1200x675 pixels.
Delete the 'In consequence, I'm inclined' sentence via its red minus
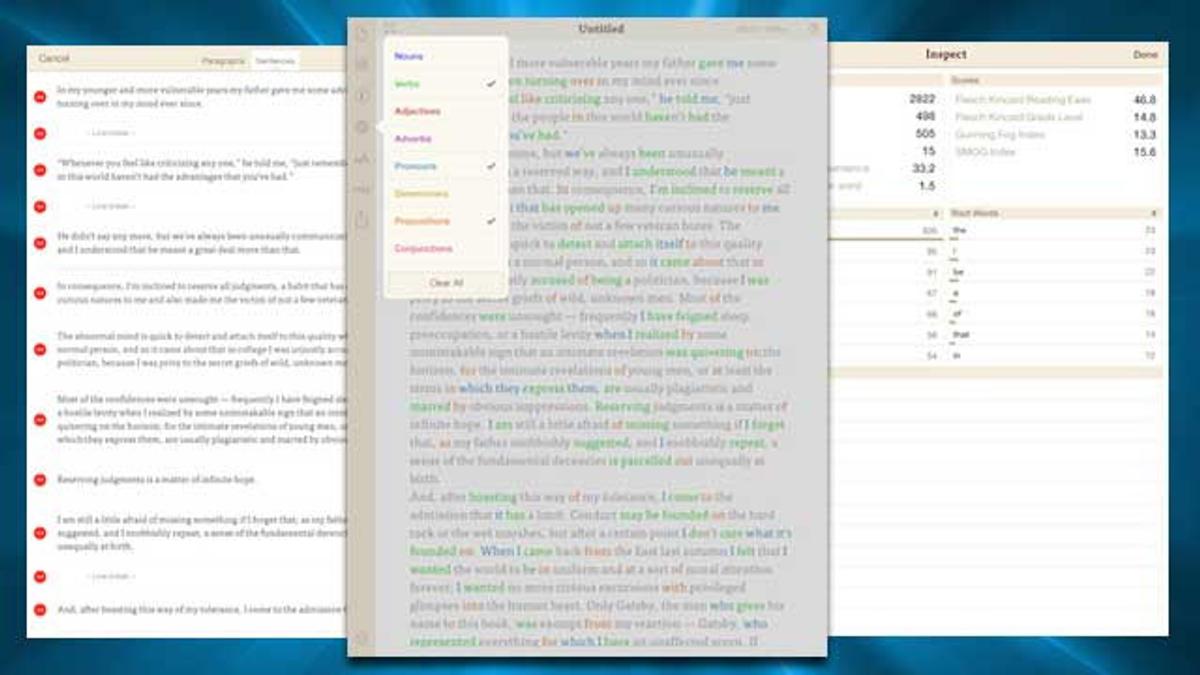pyautogui.click(x=40, y=293)
